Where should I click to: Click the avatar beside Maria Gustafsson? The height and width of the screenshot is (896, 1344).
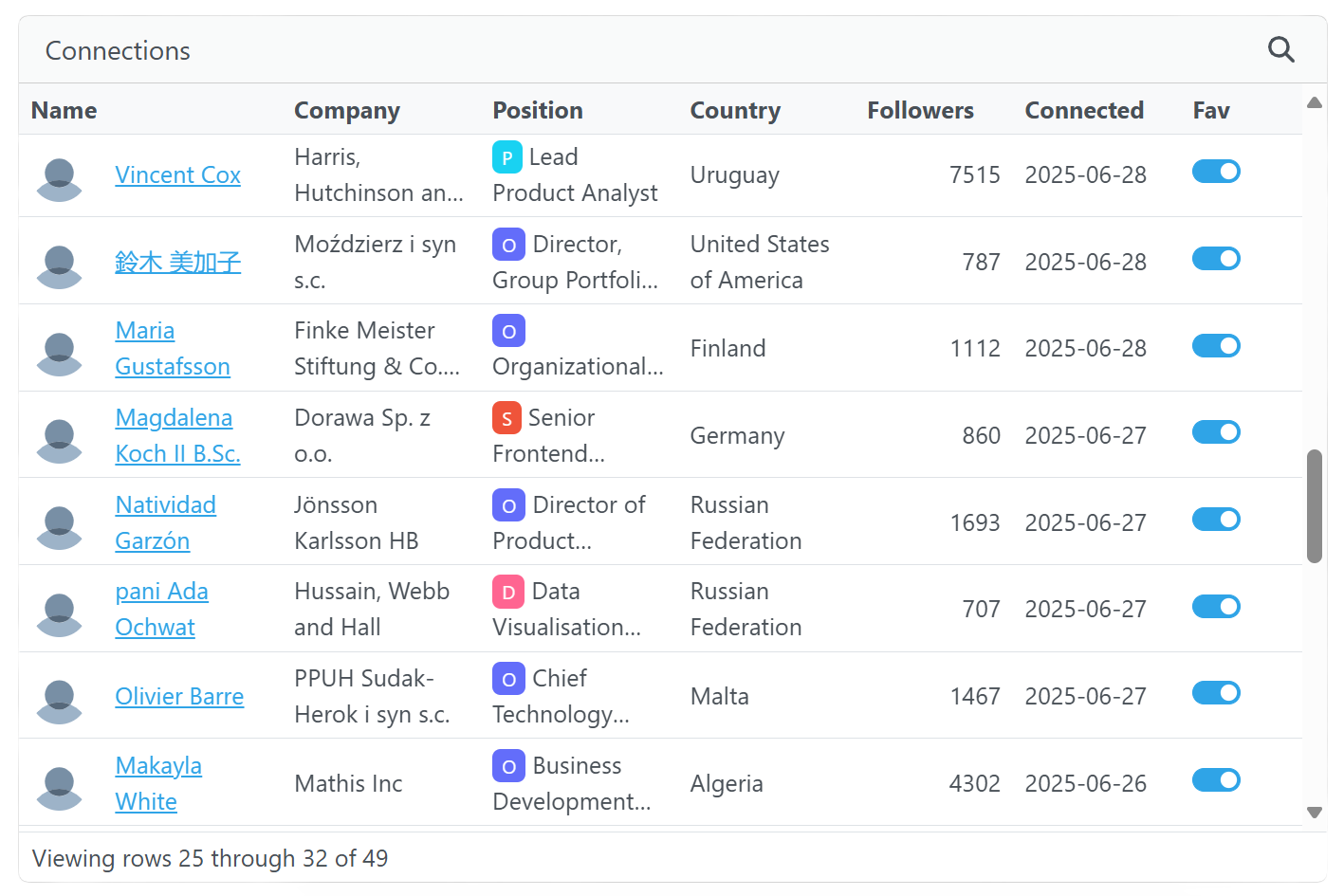tap(60, 350)
